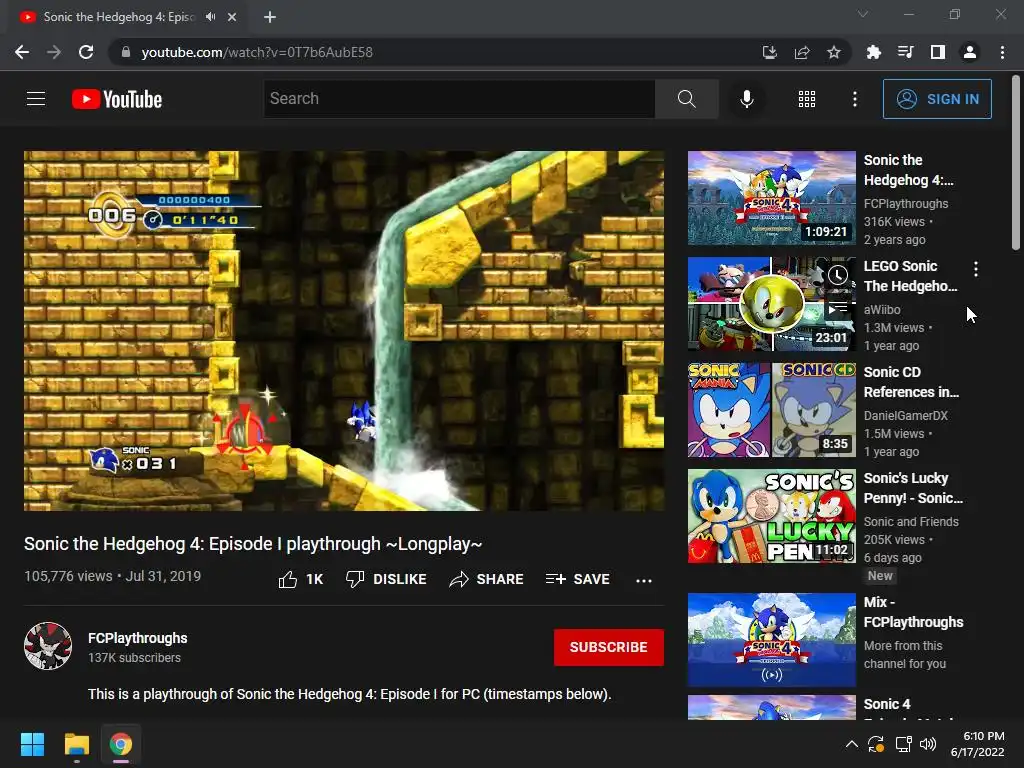Save video to a playlist

click(577, 579)
